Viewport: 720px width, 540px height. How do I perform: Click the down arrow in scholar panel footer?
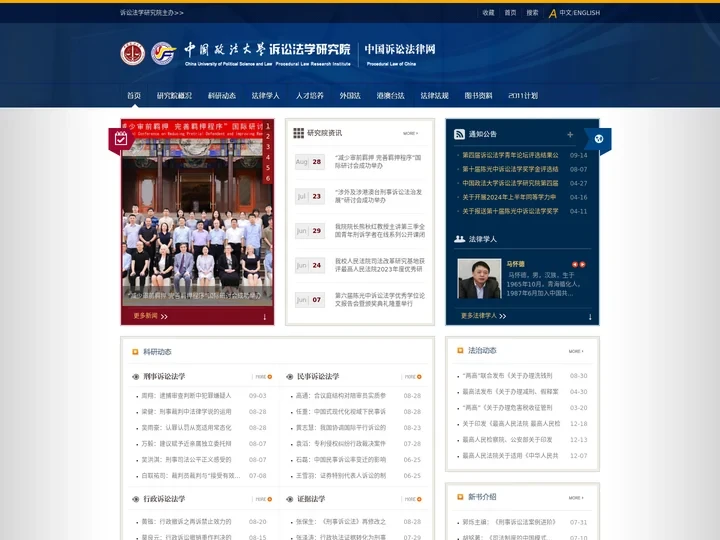tap(590, 317)
